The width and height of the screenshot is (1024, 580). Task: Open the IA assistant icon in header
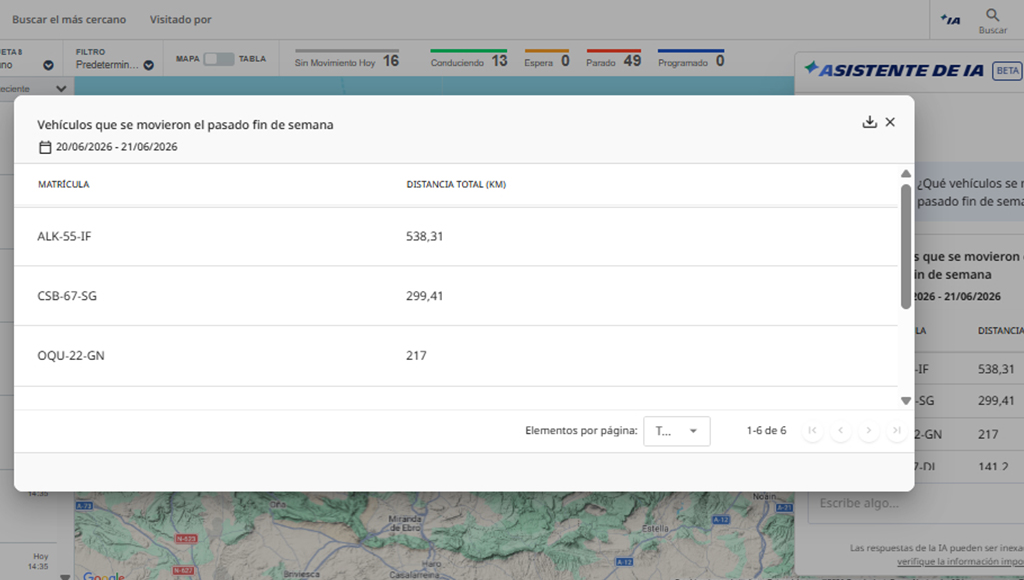coord(950,20)
